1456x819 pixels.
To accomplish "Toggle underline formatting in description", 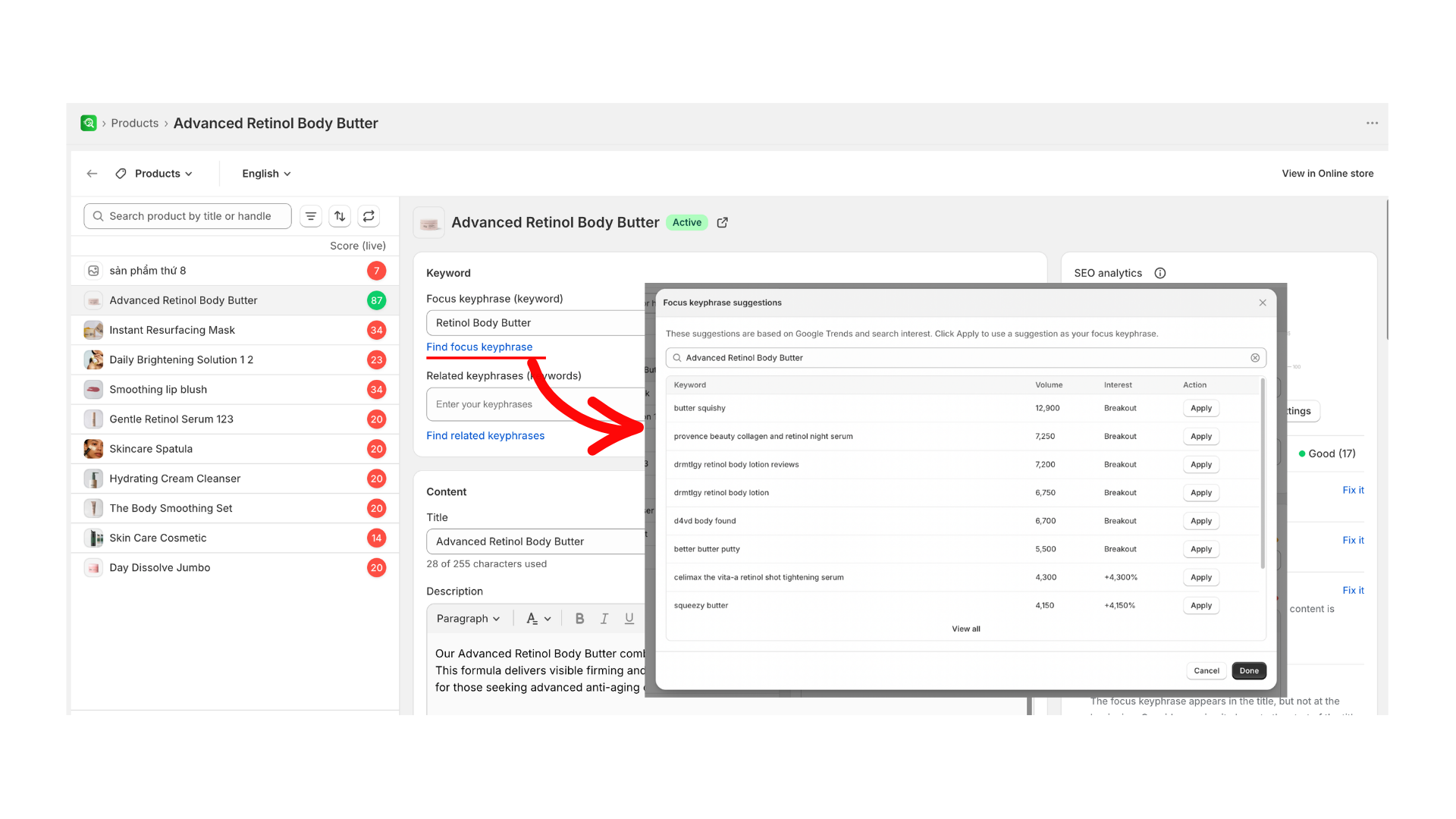I will coord(629,619).
